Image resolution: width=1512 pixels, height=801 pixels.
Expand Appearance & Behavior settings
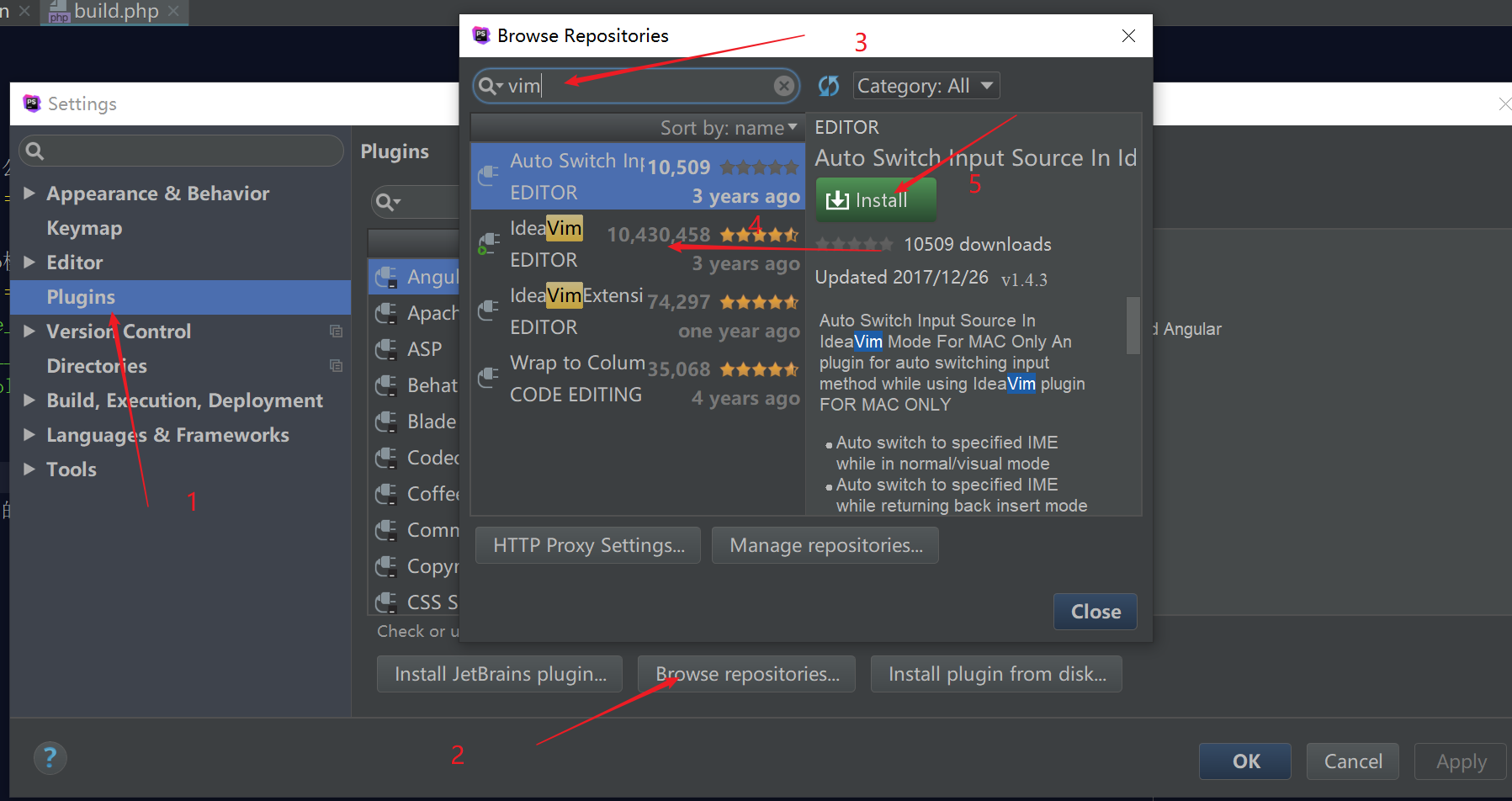point(29,194)
